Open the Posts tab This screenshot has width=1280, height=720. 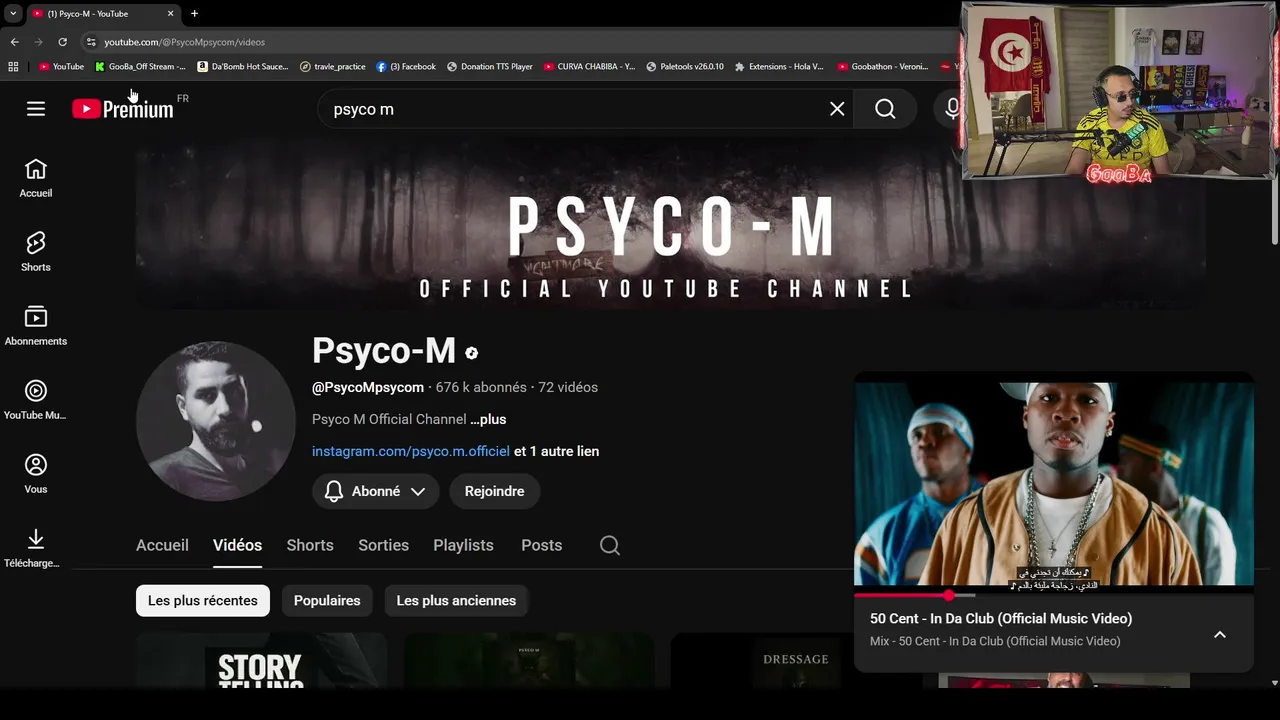click(541, 545)
